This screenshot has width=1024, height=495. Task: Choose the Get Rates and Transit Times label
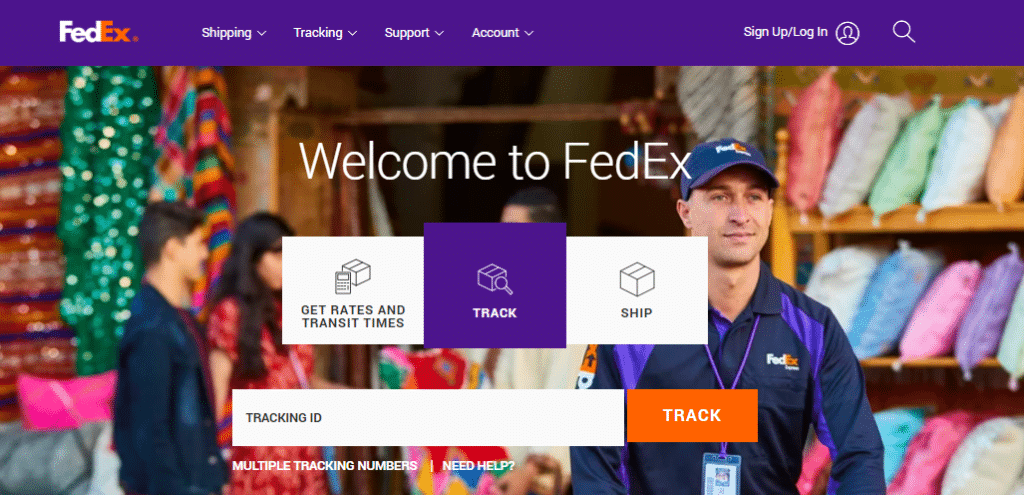[x=353, y=316]
